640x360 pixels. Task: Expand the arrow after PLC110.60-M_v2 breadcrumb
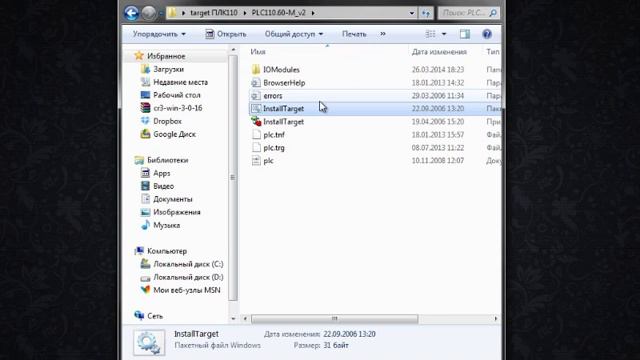click(313, 13)
